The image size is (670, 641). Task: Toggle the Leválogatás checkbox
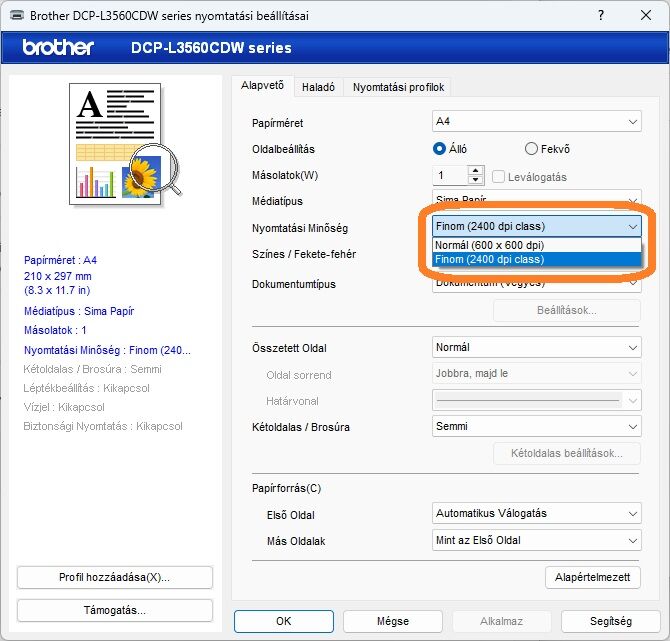498,176
